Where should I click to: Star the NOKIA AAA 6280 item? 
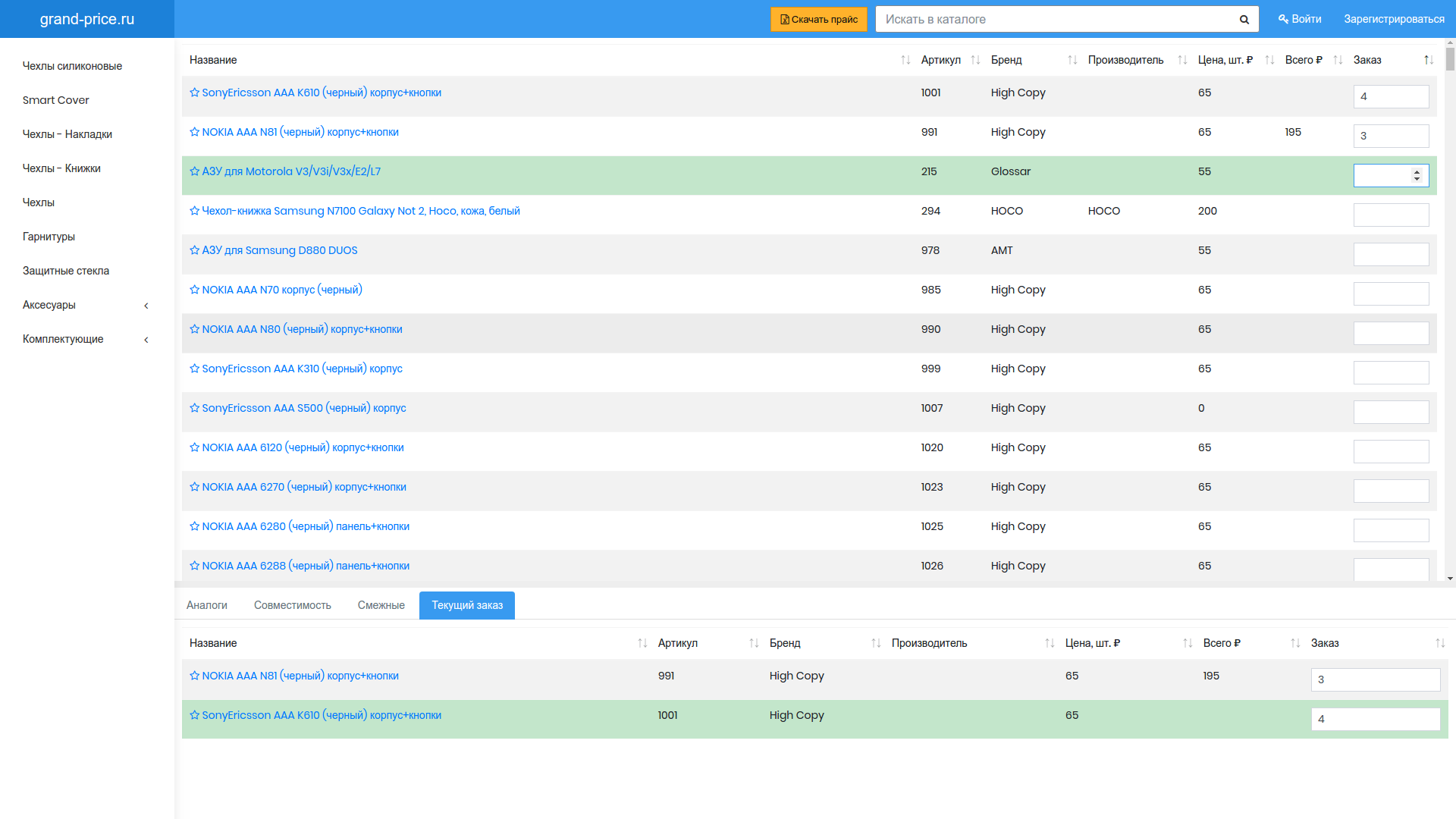pos(194,526)
